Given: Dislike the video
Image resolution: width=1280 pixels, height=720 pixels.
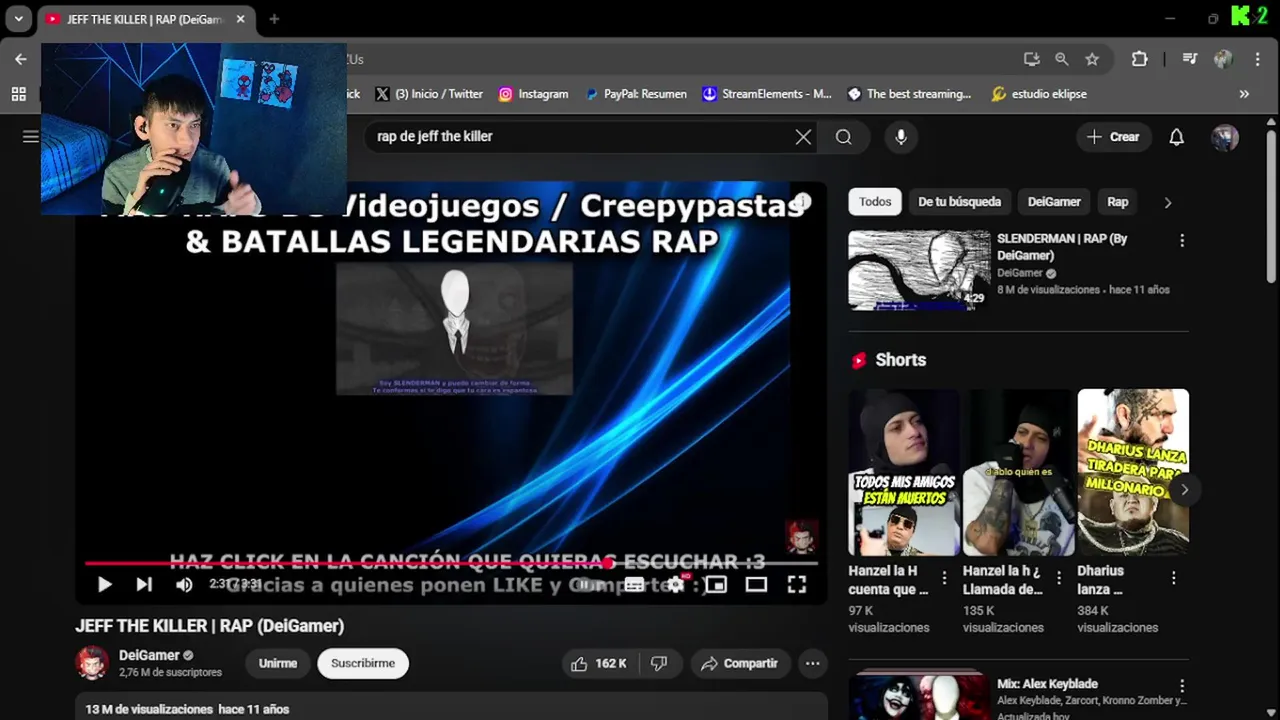Looking at the screenshot, I should [659, 663].
